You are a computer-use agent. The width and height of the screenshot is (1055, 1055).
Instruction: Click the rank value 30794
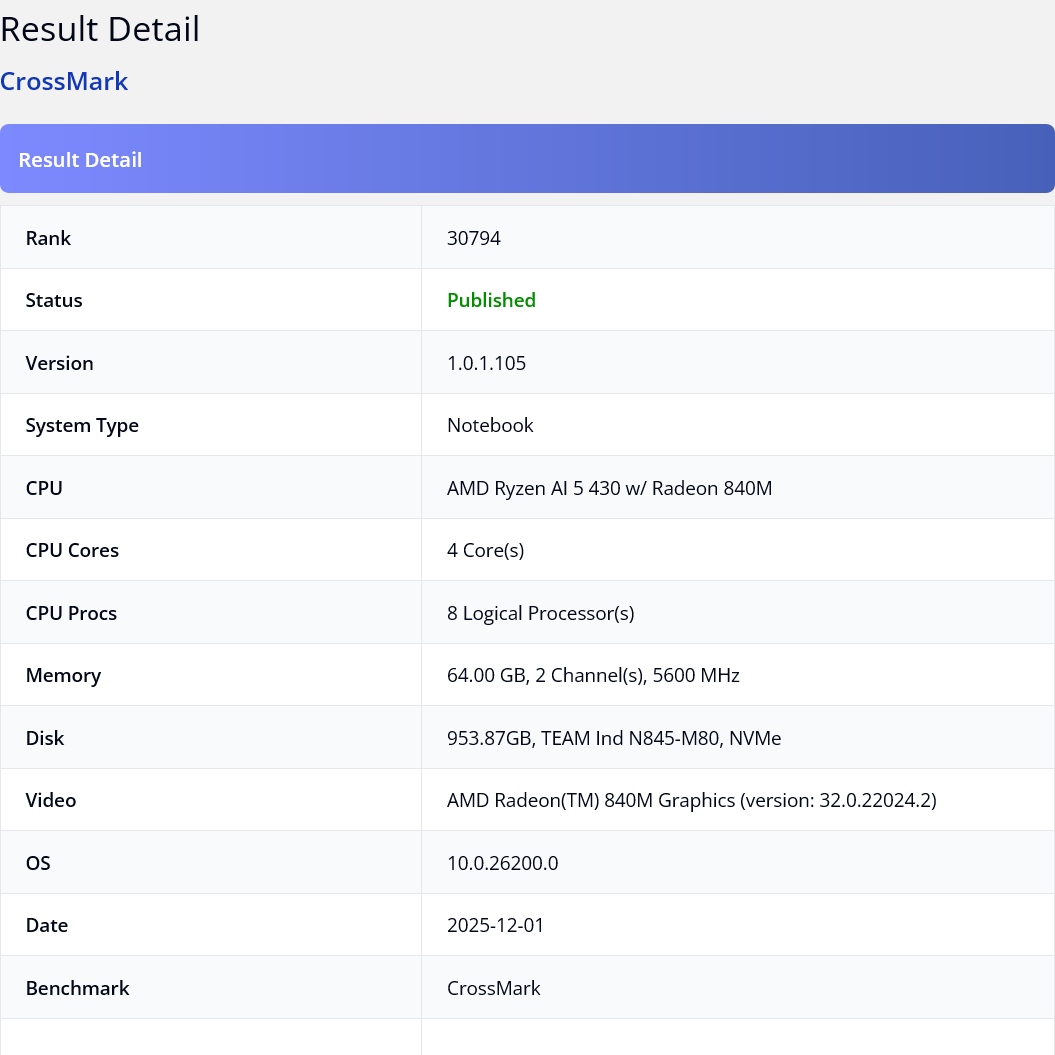coord(473,238)
